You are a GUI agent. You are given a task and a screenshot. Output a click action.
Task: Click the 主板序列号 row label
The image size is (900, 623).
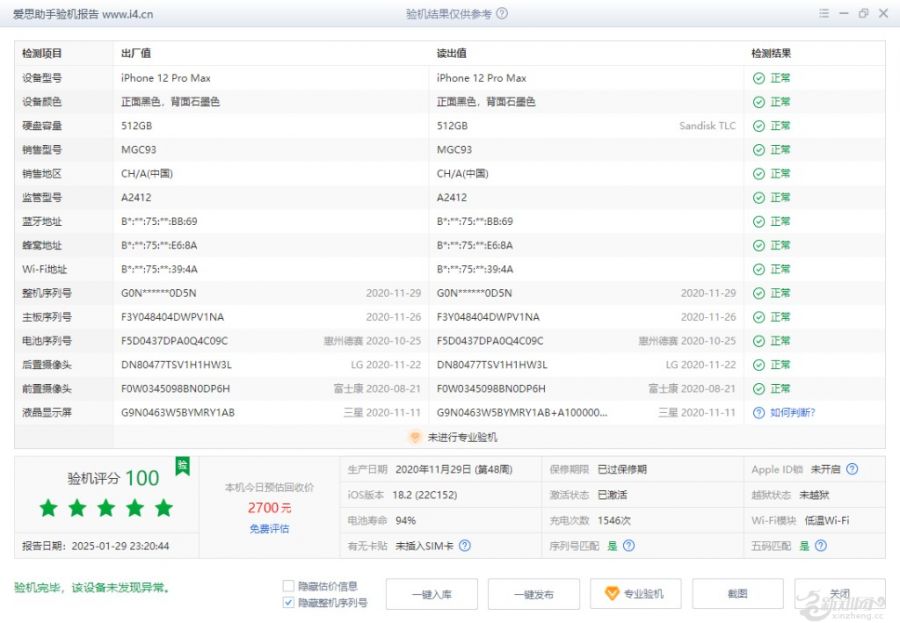(46, 317)
